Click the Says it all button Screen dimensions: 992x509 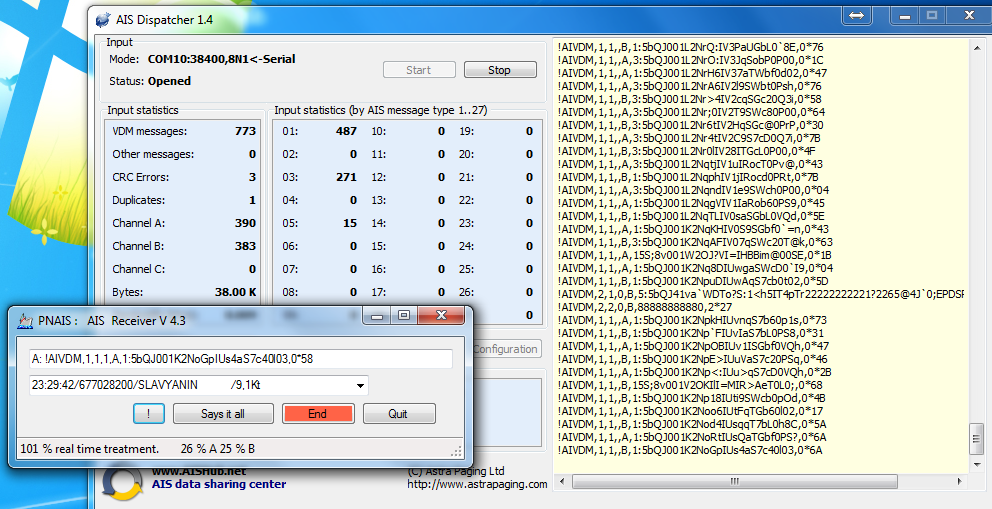pyautogui.click(x=223, y=414)
